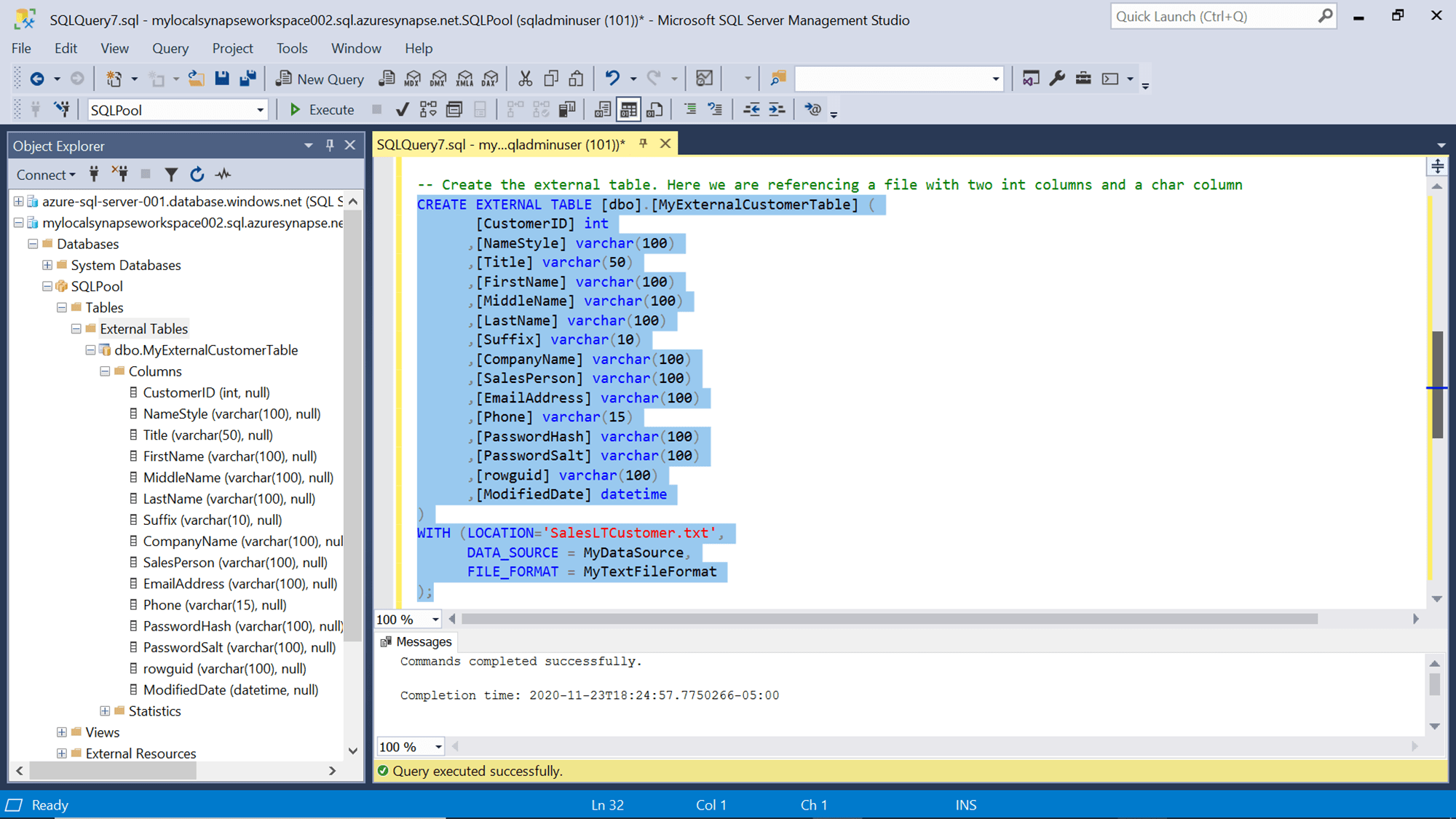Open a new Analysis Services MDX query

pyautogui.click(x=412, y=78)
